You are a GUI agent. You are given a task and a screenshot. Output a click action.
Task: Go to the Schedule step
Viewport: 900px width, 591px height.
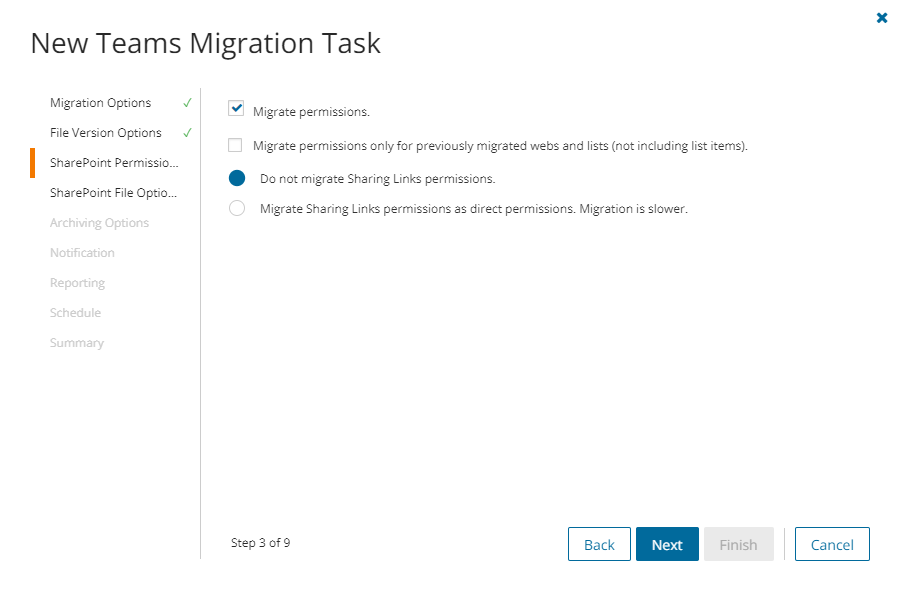75,313
